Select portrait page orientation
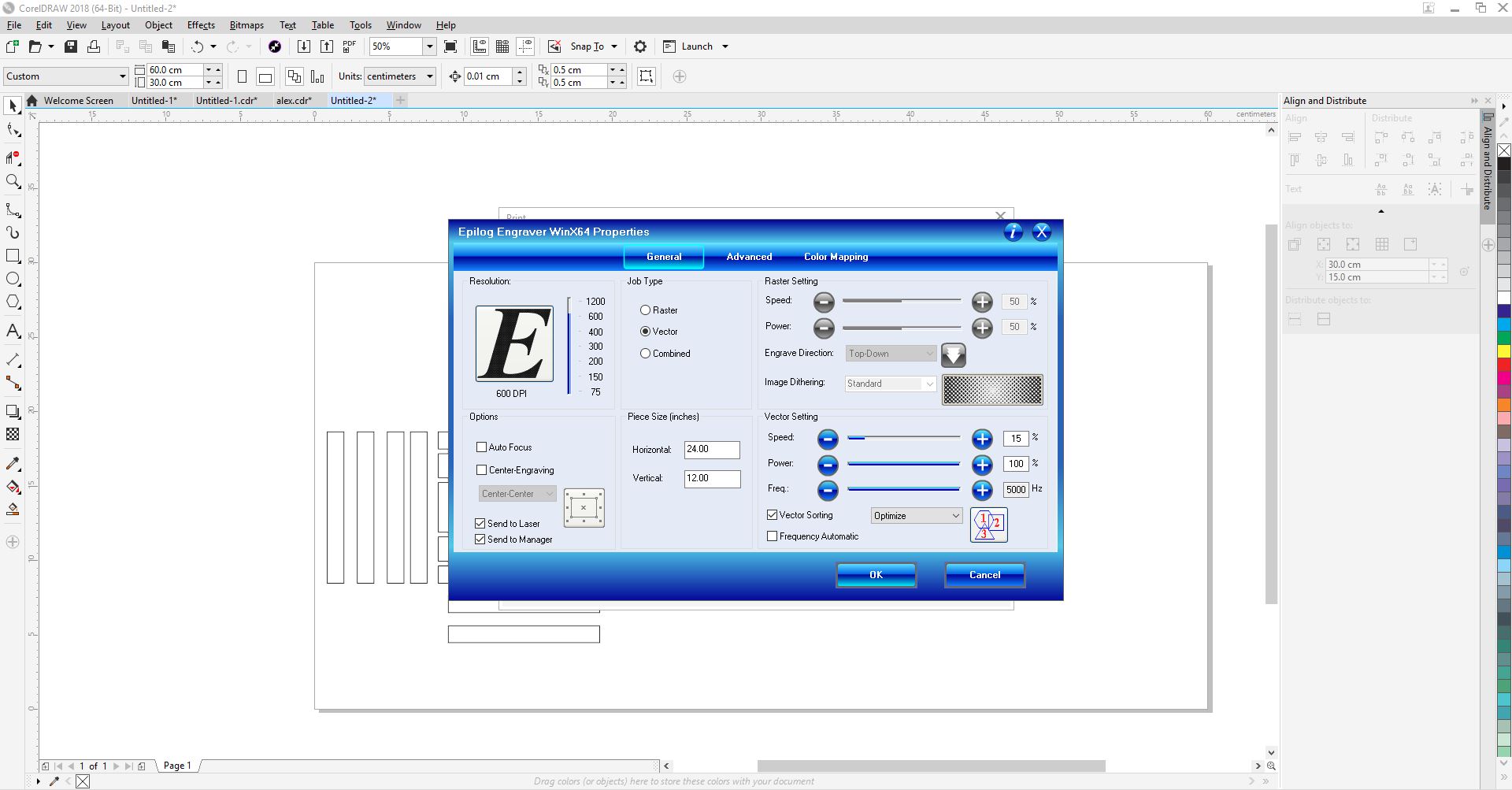This screenshot has width=1512, height=790. [243, 76]
